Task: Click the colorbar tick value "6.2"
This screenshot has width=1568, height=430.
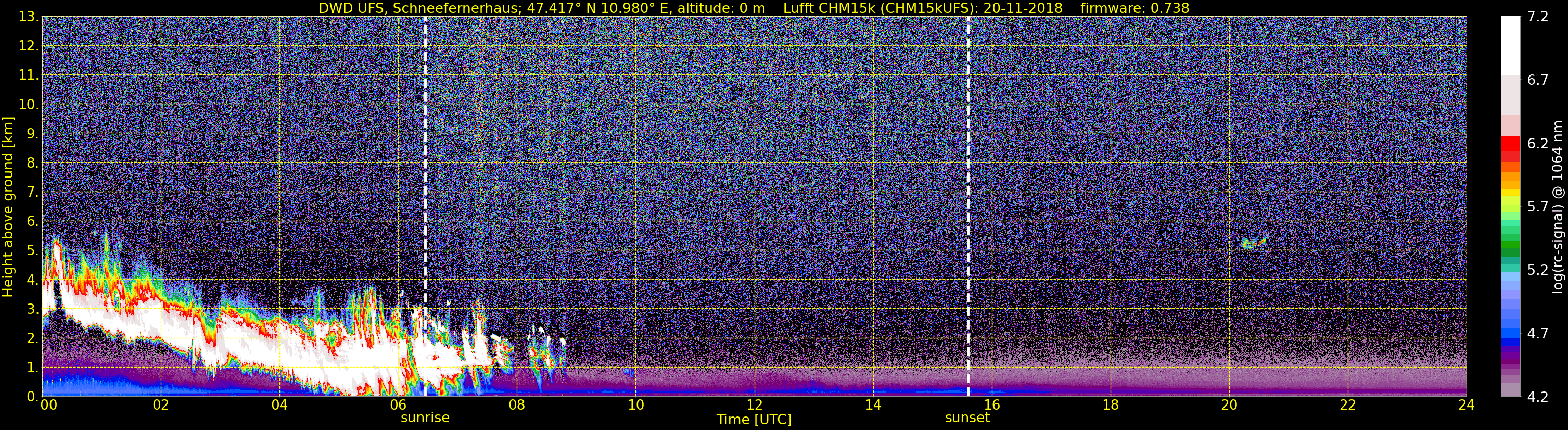Action: tap(1538, 143)
